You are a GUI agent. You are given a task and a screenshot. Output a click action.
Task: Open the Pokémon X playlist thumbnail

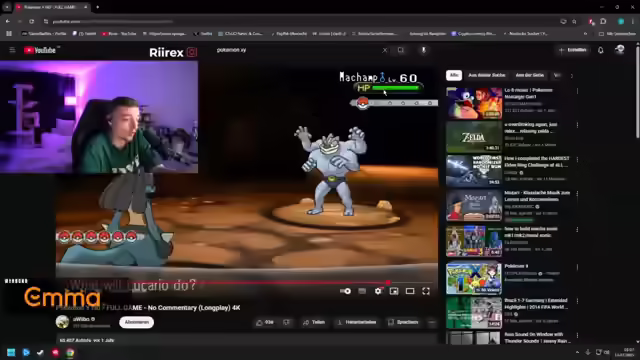tap(474, 278)
